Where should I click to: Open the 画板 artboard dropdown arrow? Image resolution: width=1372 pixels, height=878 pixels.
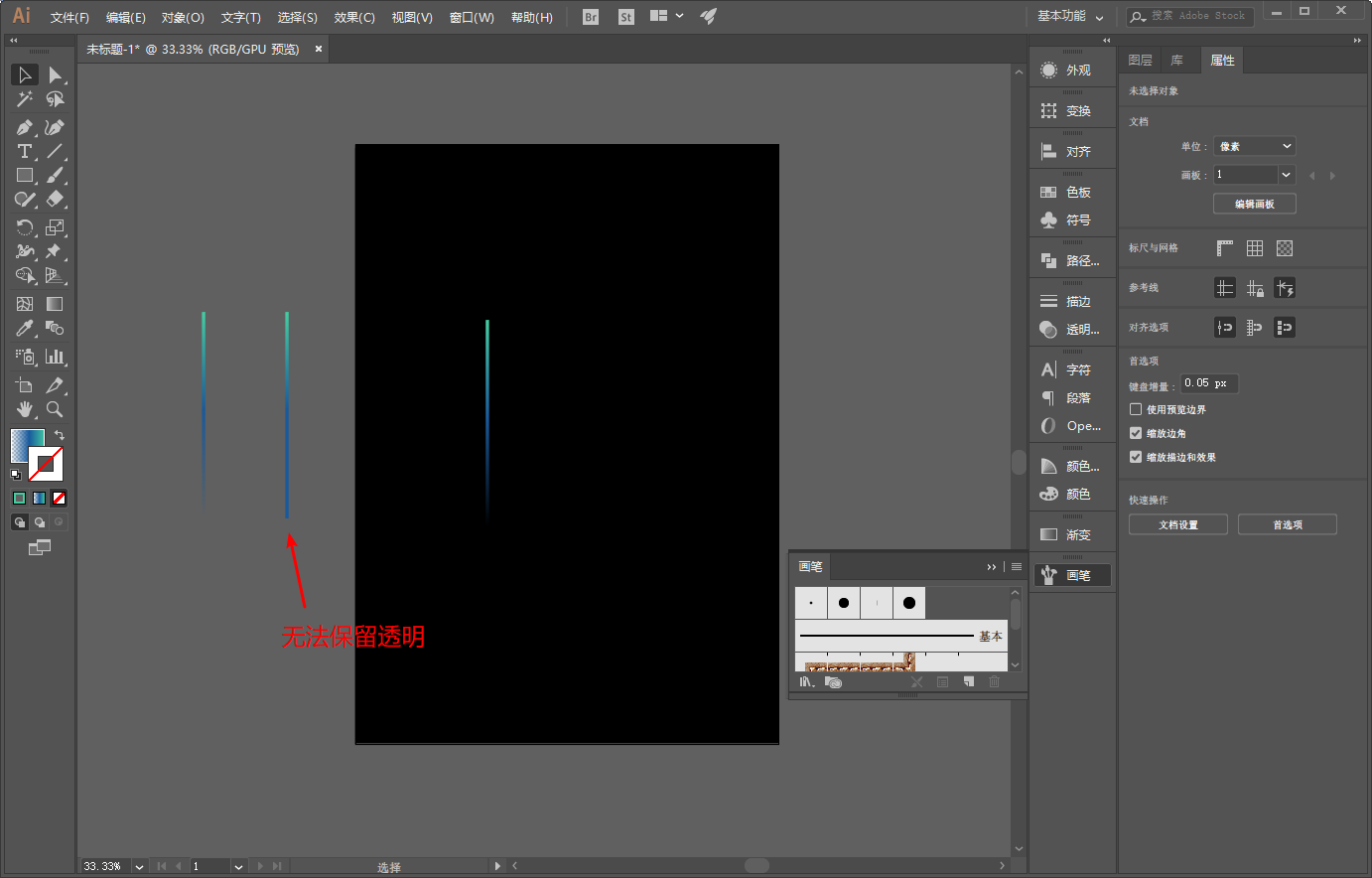(1287, 175)
